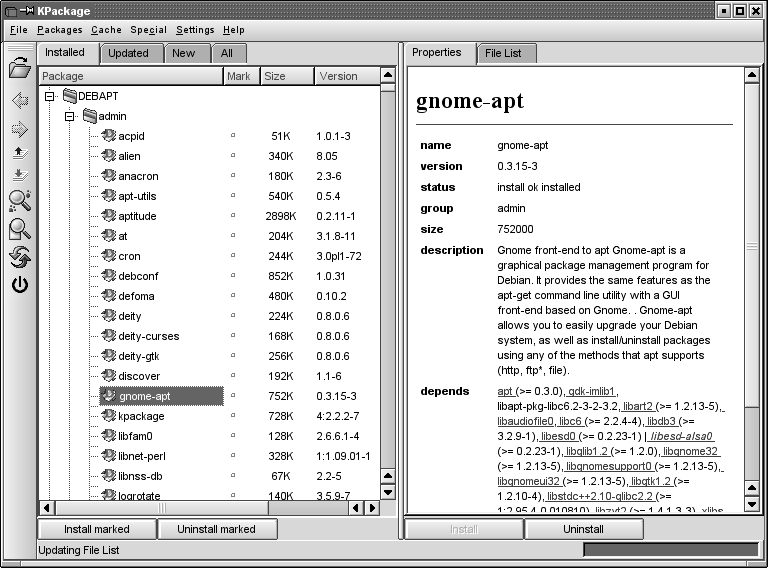The width and height of the screenshot is (768, 568).
Task: Toggle the mark for gnome-apt
Action: click(233, 395)
